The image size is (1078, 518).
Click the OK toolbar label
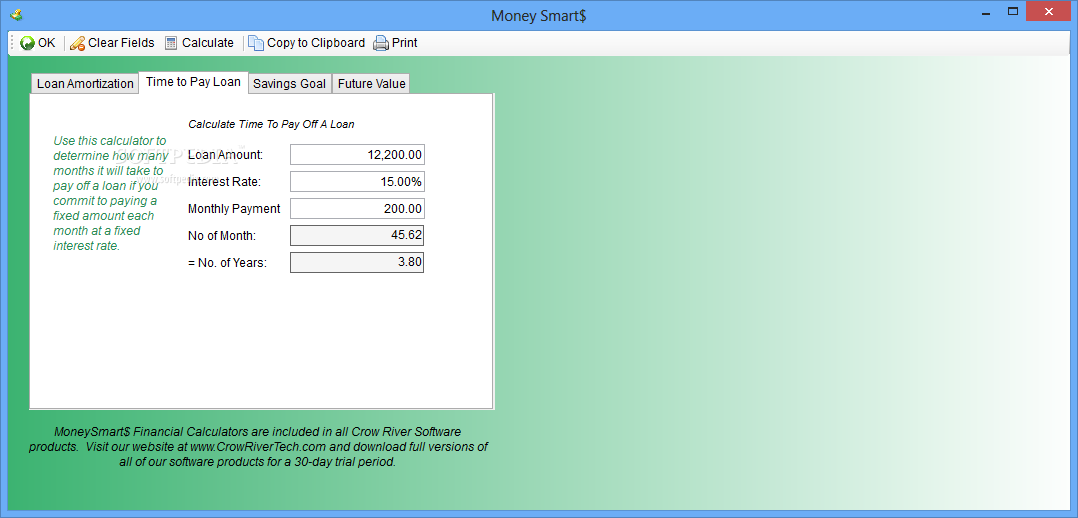click(x=47, y=43)
